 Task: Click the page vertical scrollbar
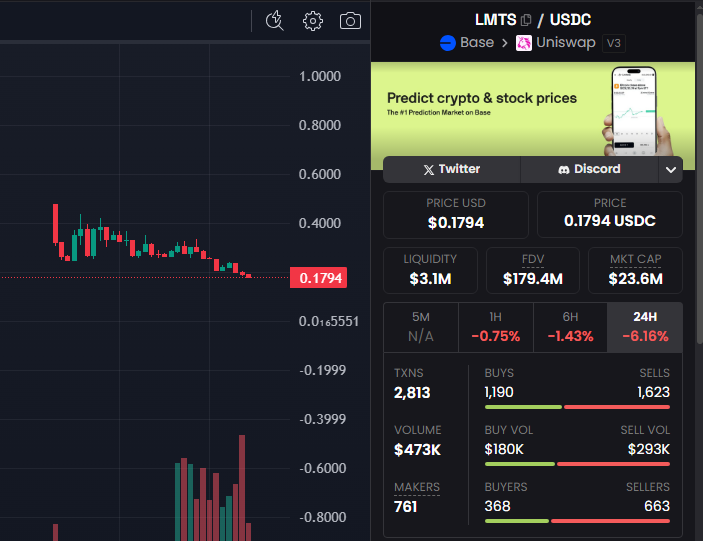[699, 179]
